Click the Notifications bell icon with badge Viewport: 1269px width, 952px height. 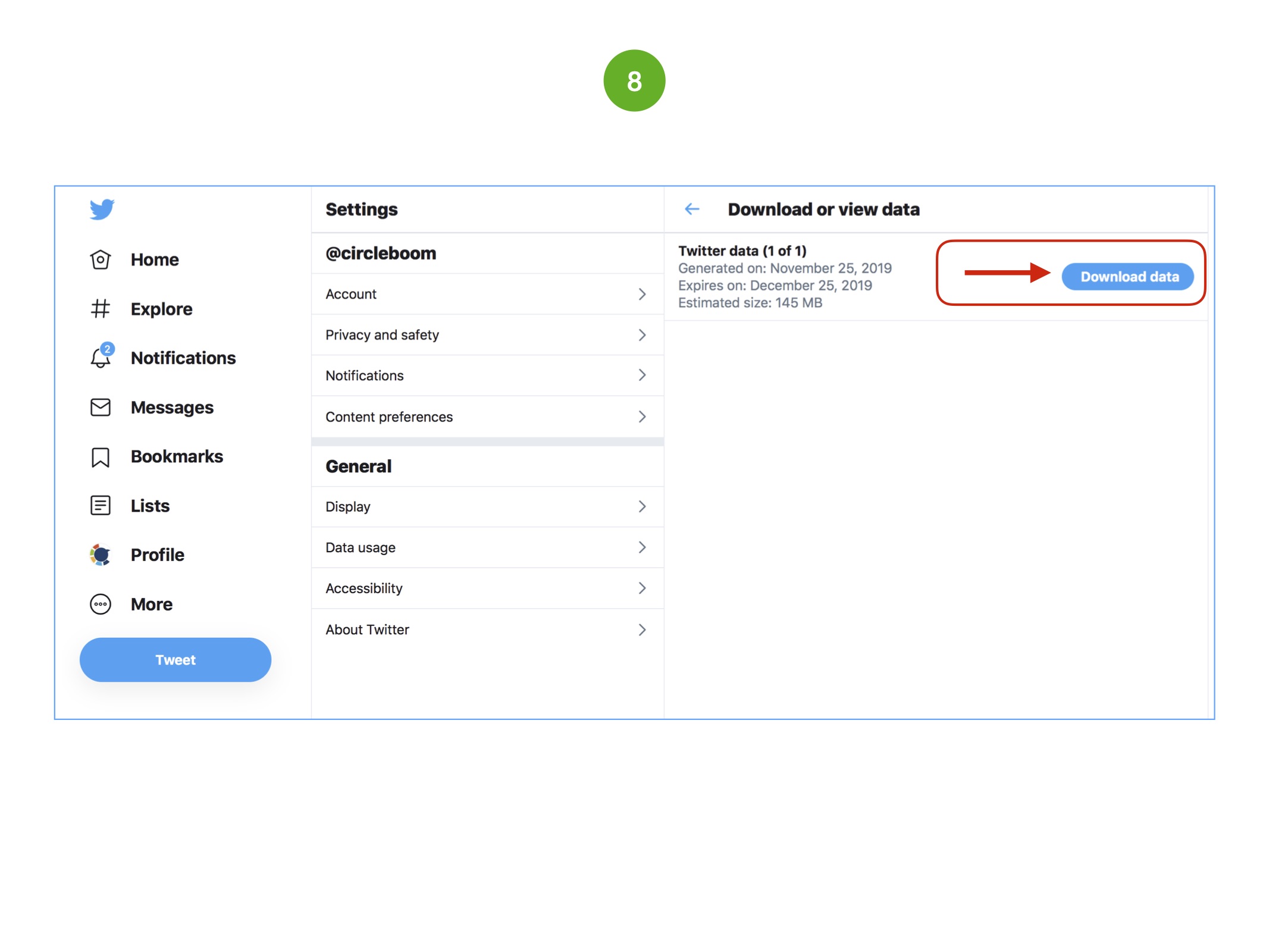pyautogui.click(x=102, y=356)
